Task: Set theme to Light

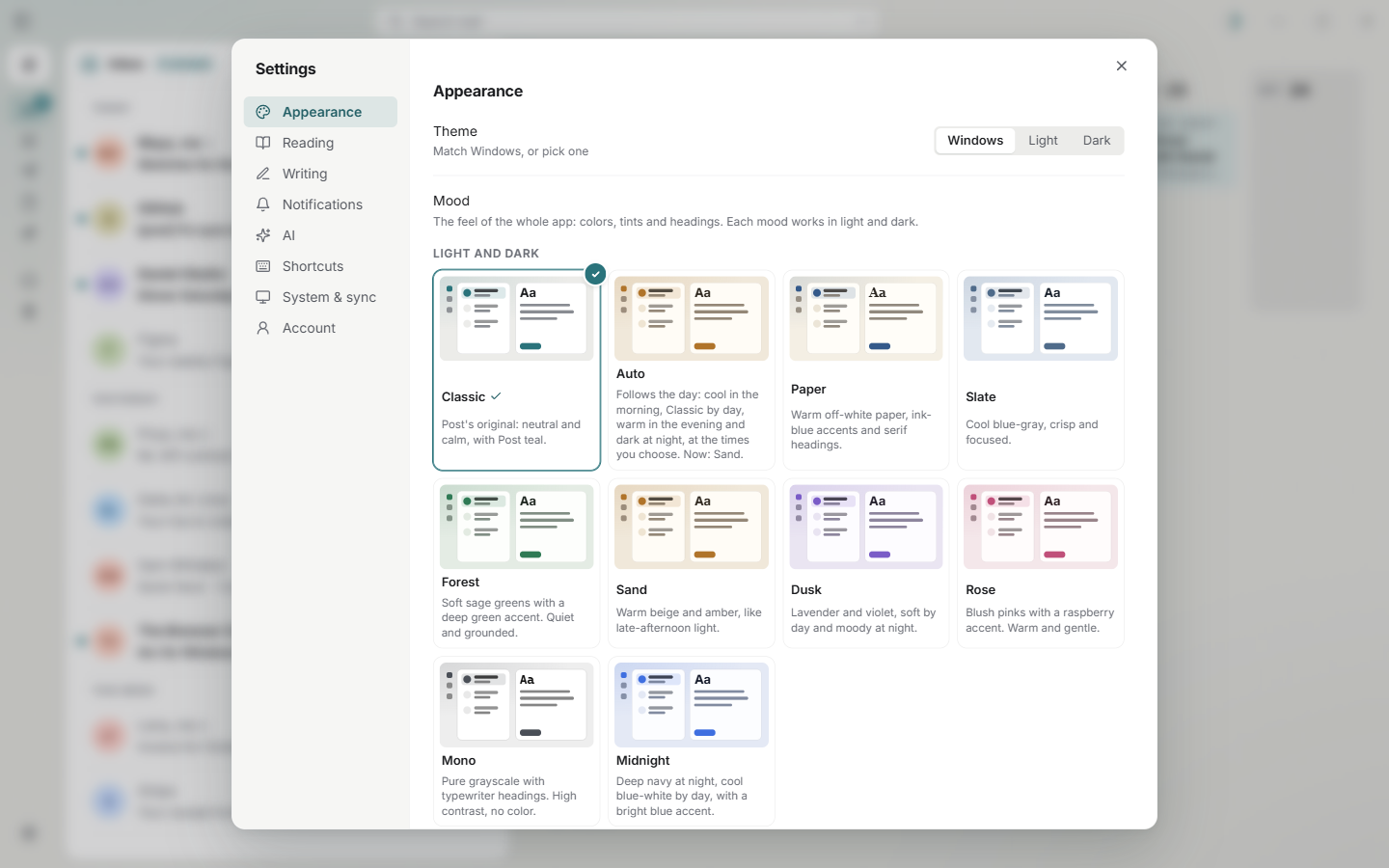Action: tap(1043, 141)
